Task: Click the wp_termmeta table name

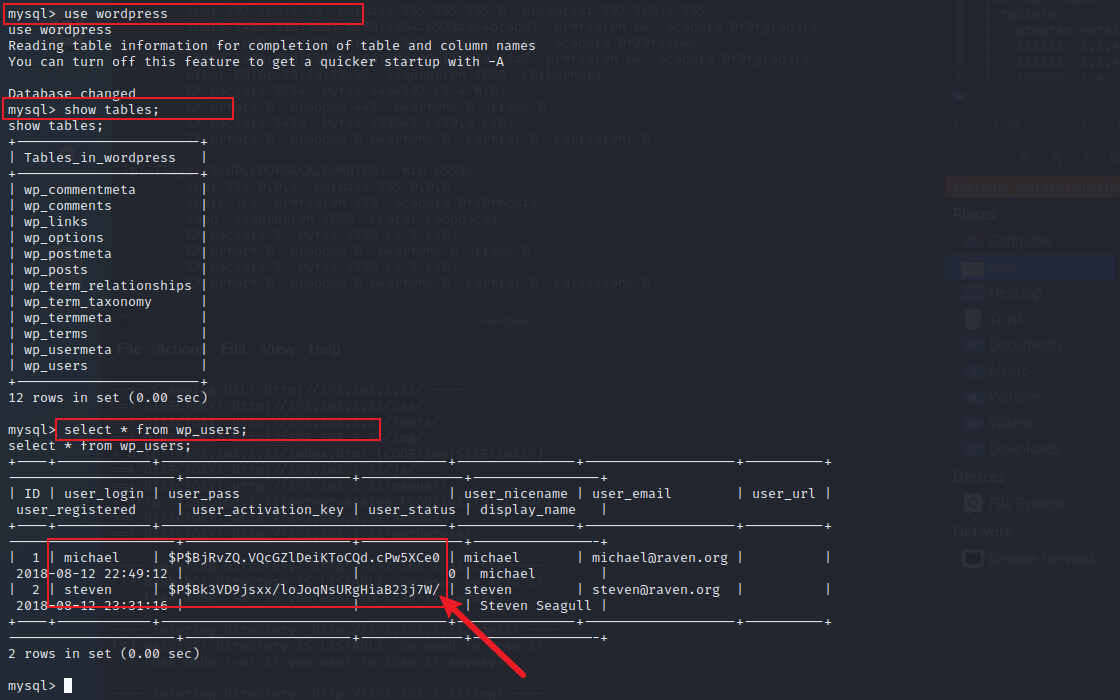Action: [x=68, y=318]
